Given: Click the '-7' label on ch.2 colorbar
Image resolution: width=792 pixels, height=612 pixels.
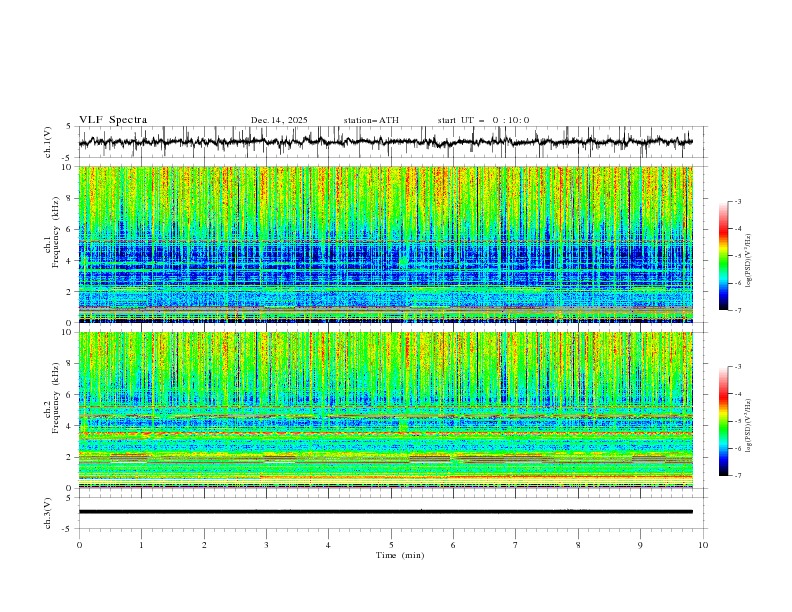Looking at the screenshot, I should (737, 475).
